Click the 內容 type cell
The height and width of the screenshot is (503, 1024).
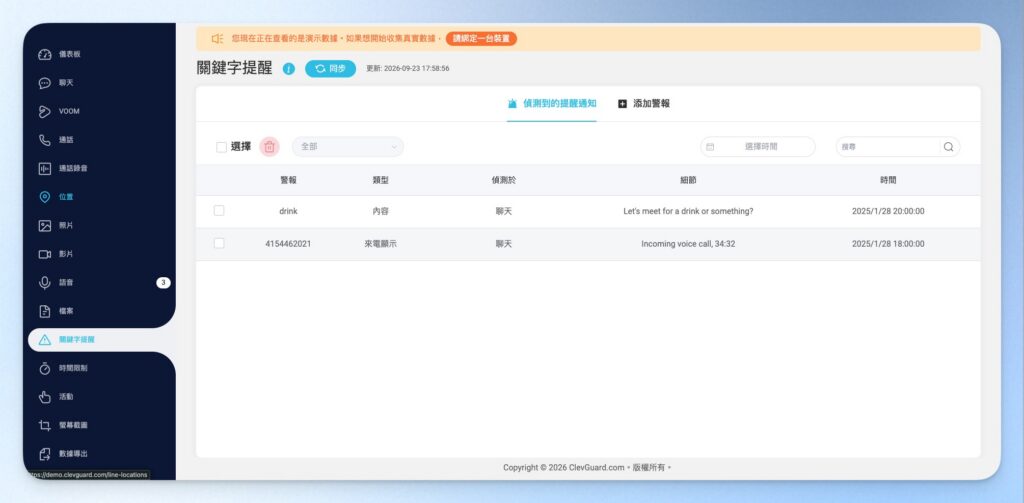coord(381,212)
